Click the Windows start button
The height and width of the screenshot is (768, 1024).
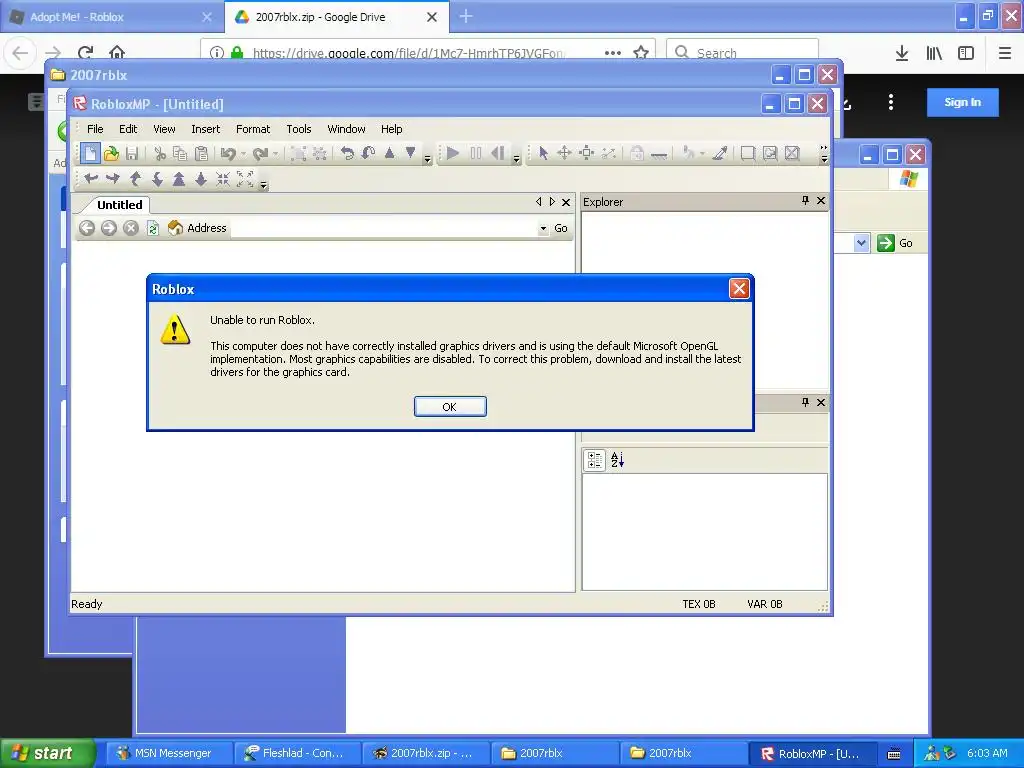(x=48, y=753)
